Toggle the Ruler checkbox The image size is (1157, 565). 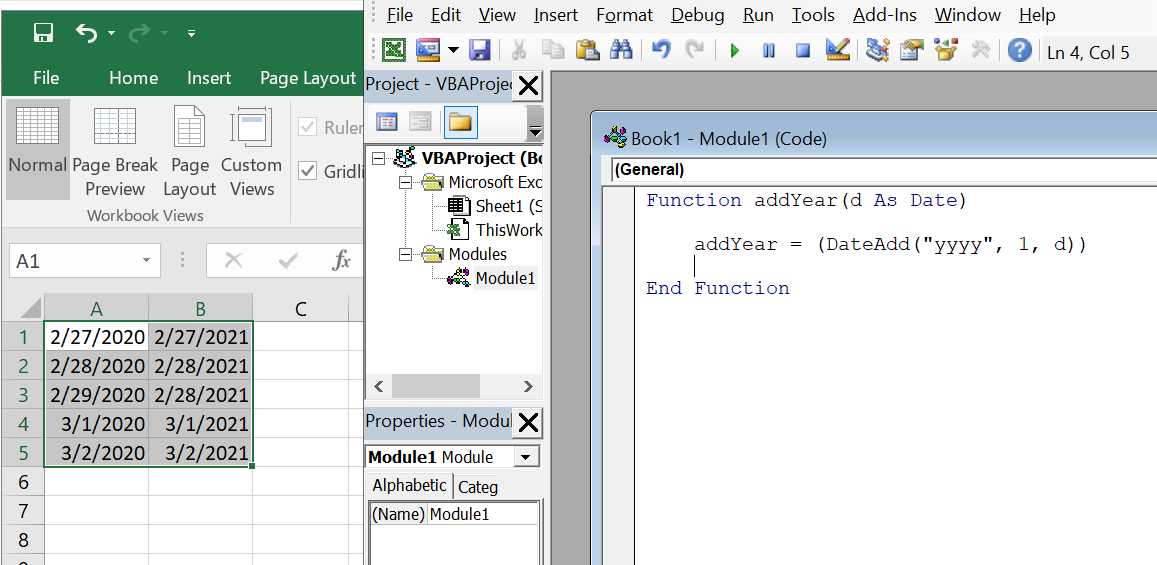point(308,128)
